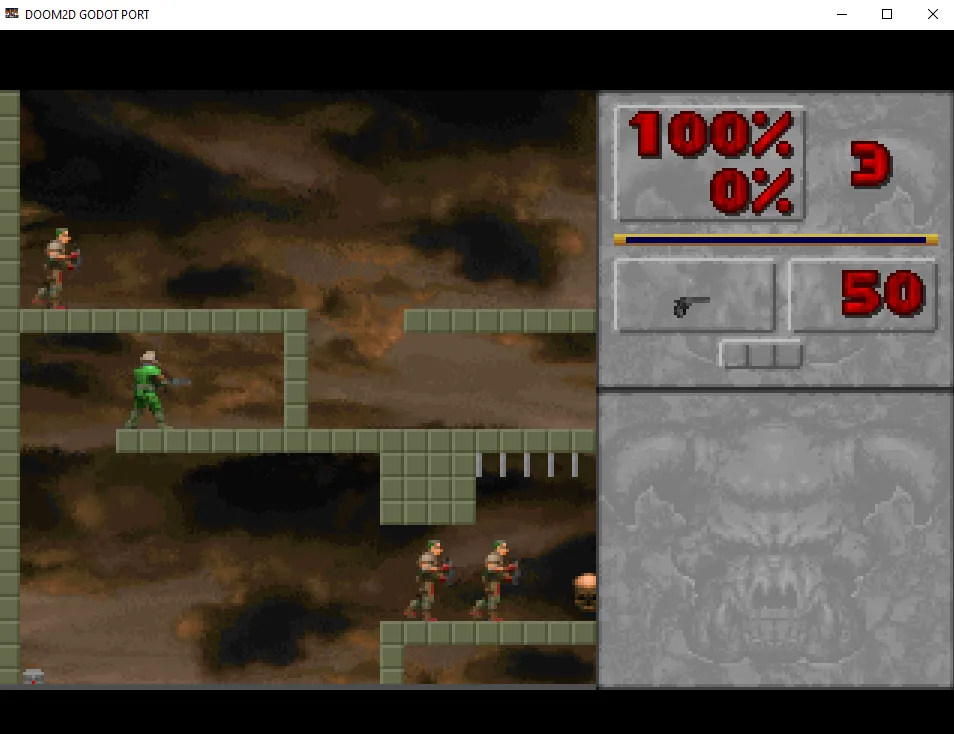Click the 100% health readout

pos(711,134)
